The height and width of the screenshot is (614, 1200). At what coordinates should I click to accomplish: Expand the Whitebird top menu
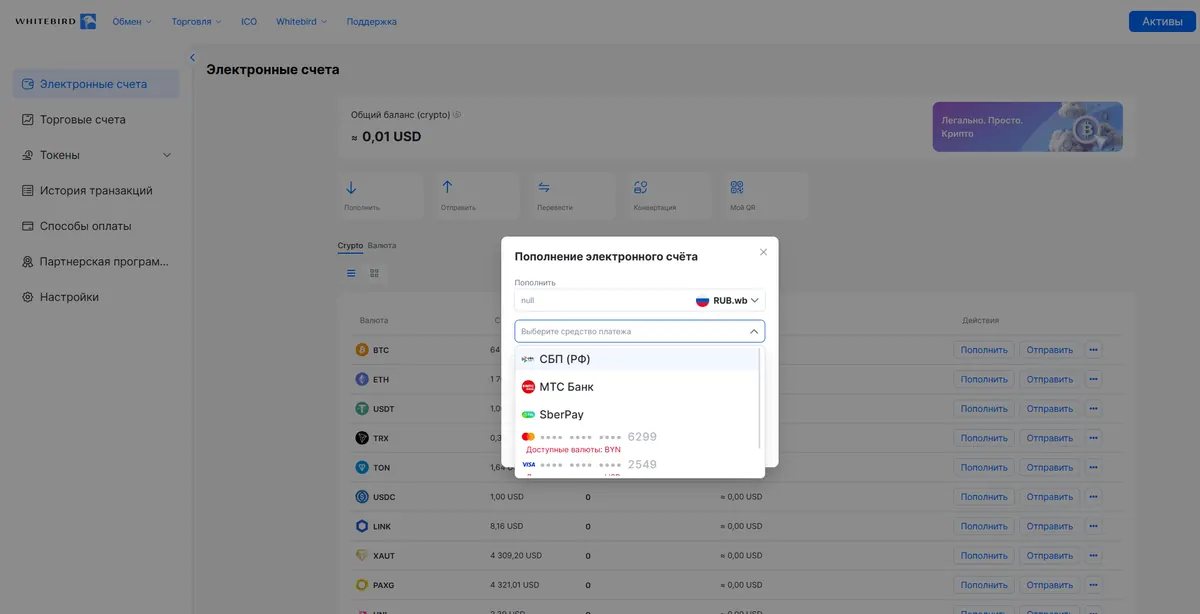(x=301, y=21)
